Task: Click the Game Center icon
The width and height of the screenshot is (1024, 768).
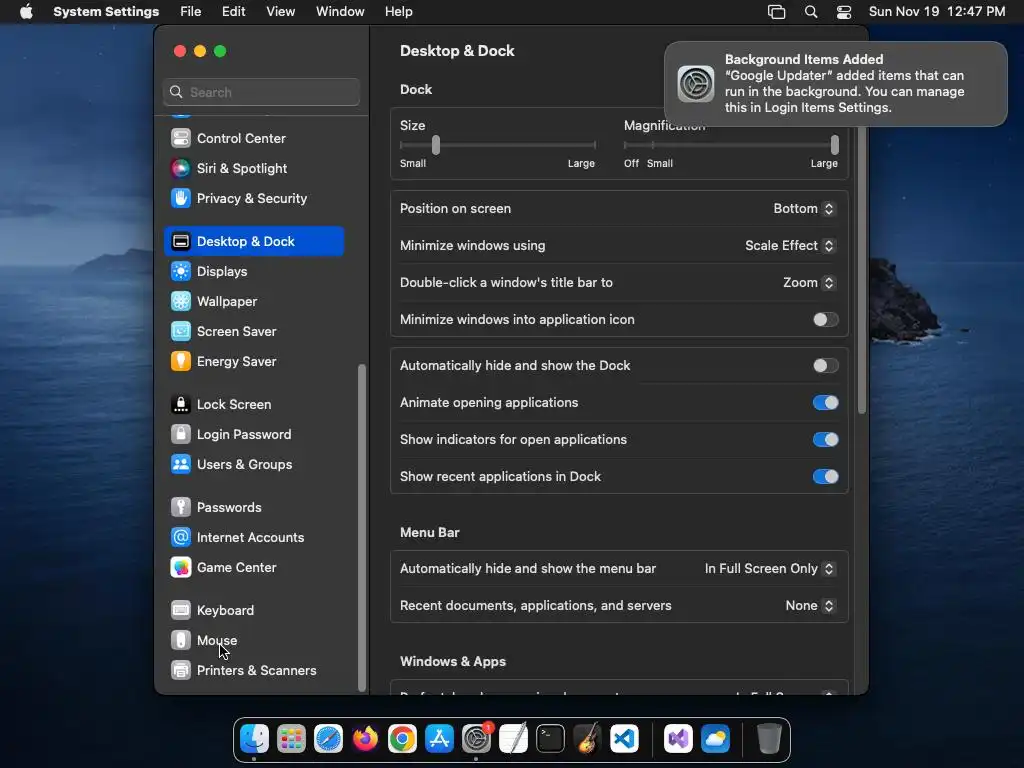Action: click(x=181, y=568)
